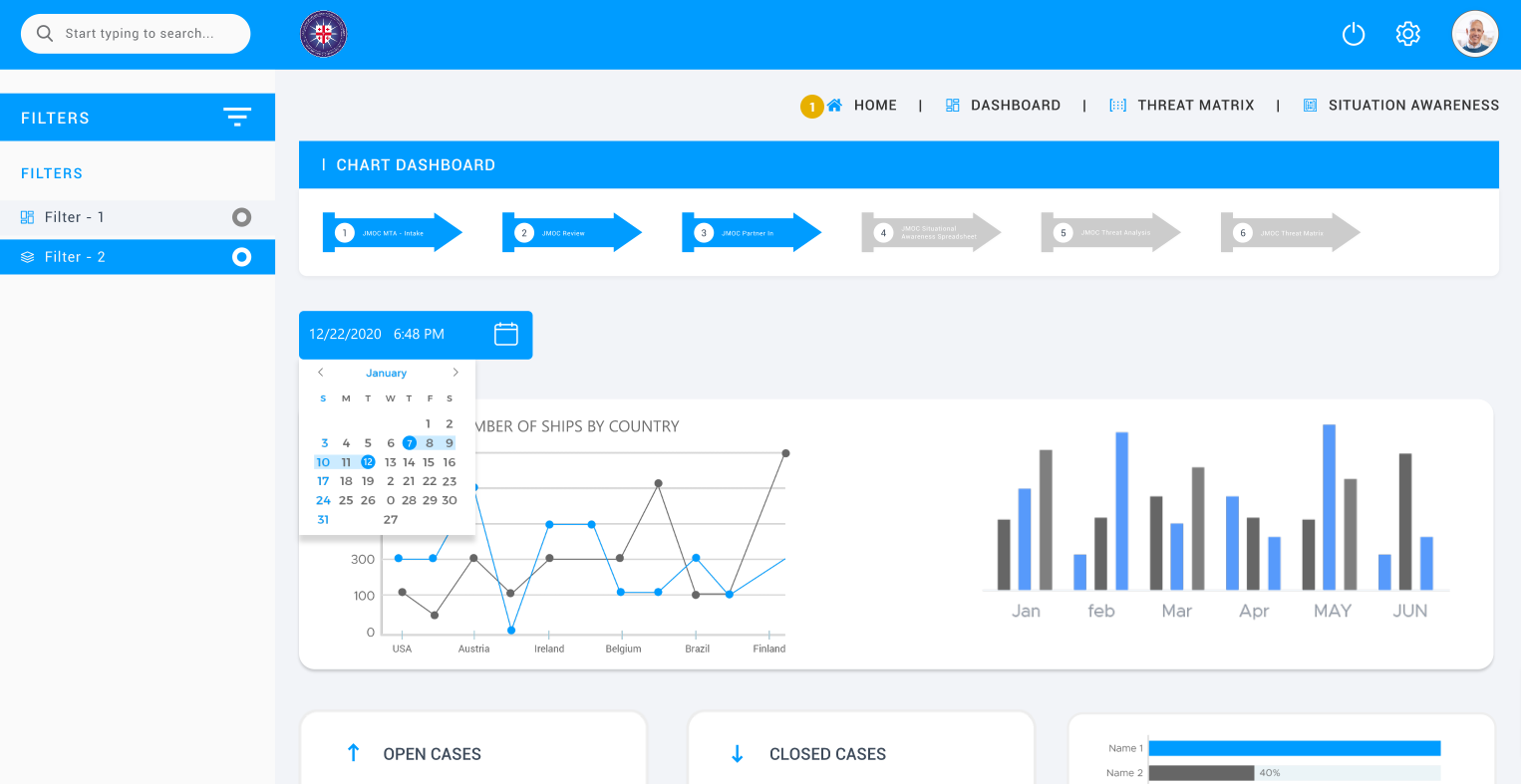The height and width of the screenshot is (784, 1521).
Task: Click the down arrow beside CLOSED CASES
Action: (x=738, y=754)
